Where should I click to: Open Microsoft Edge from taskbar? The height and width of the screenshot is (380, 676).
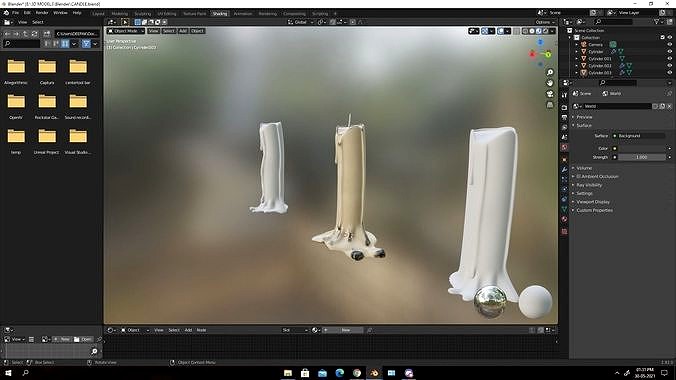coord(340,373)
